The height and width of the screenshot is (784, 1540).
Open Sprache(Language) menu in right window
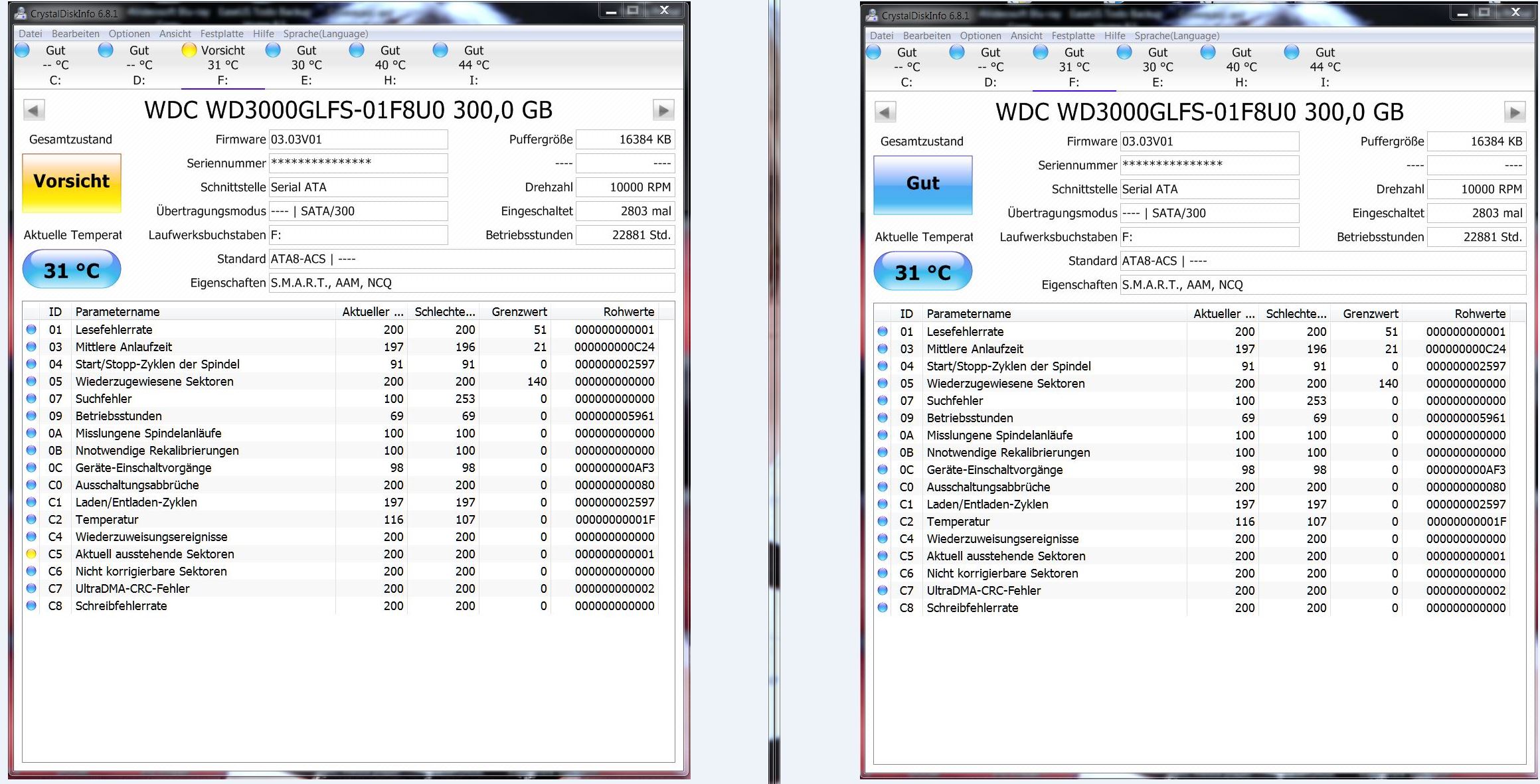1176,36
